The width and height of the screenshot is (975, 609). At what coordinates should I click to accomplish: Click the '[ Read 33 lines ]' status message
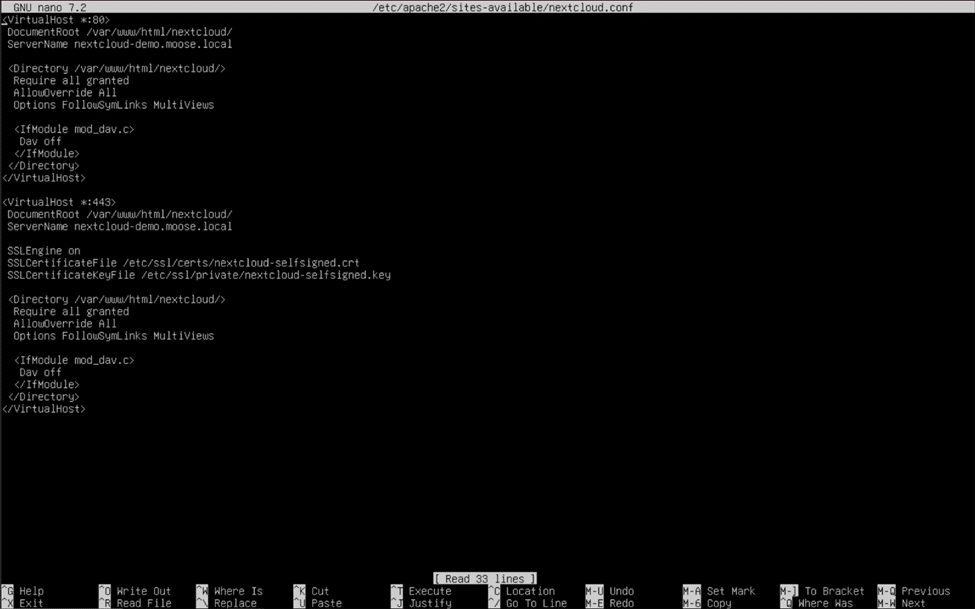pyautogui.click(x=484, y=579)
